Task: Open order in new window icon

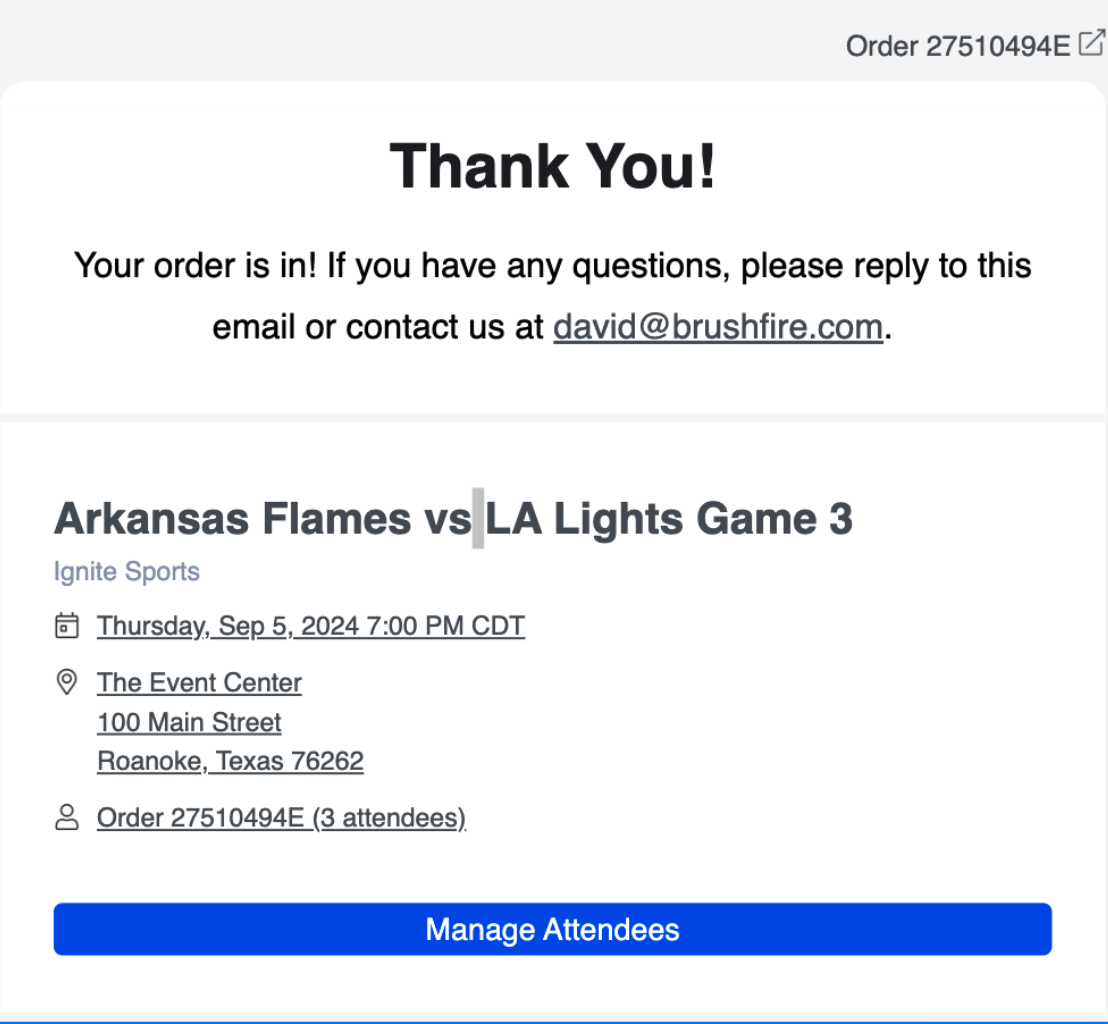Action: [1092, 44]
